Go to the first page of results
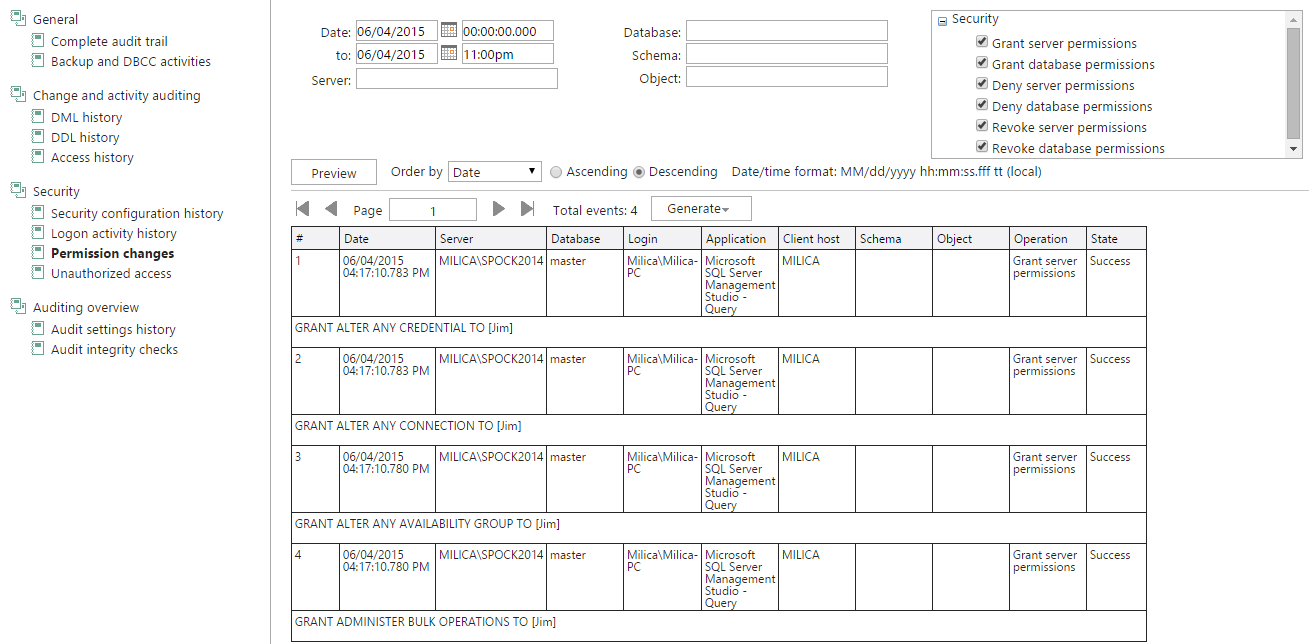The height and width of the screenshot is (644, 1309). (x=303, y=209)
